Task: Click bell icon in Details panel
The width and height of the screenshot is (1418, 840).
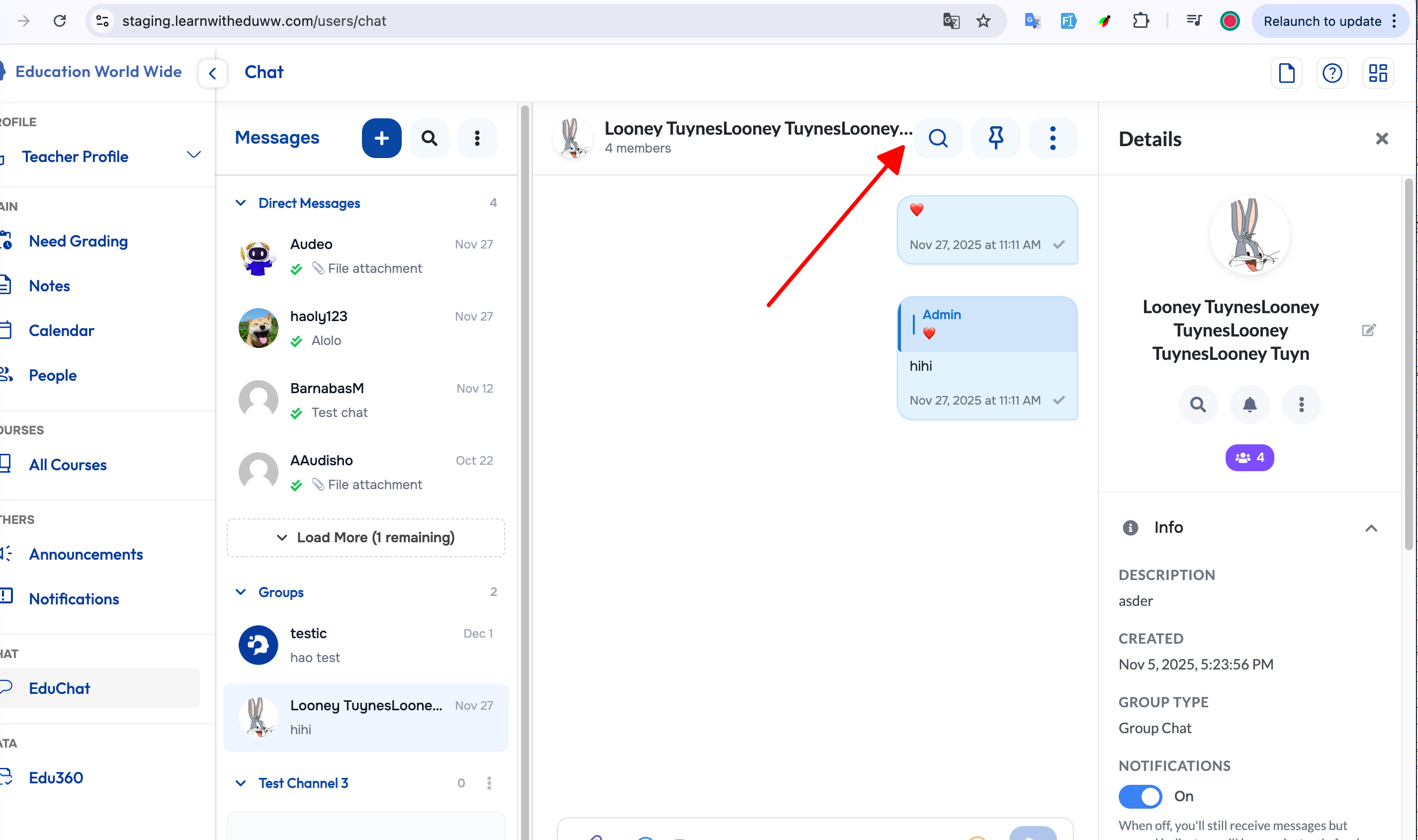Action: coord(1249,404)
